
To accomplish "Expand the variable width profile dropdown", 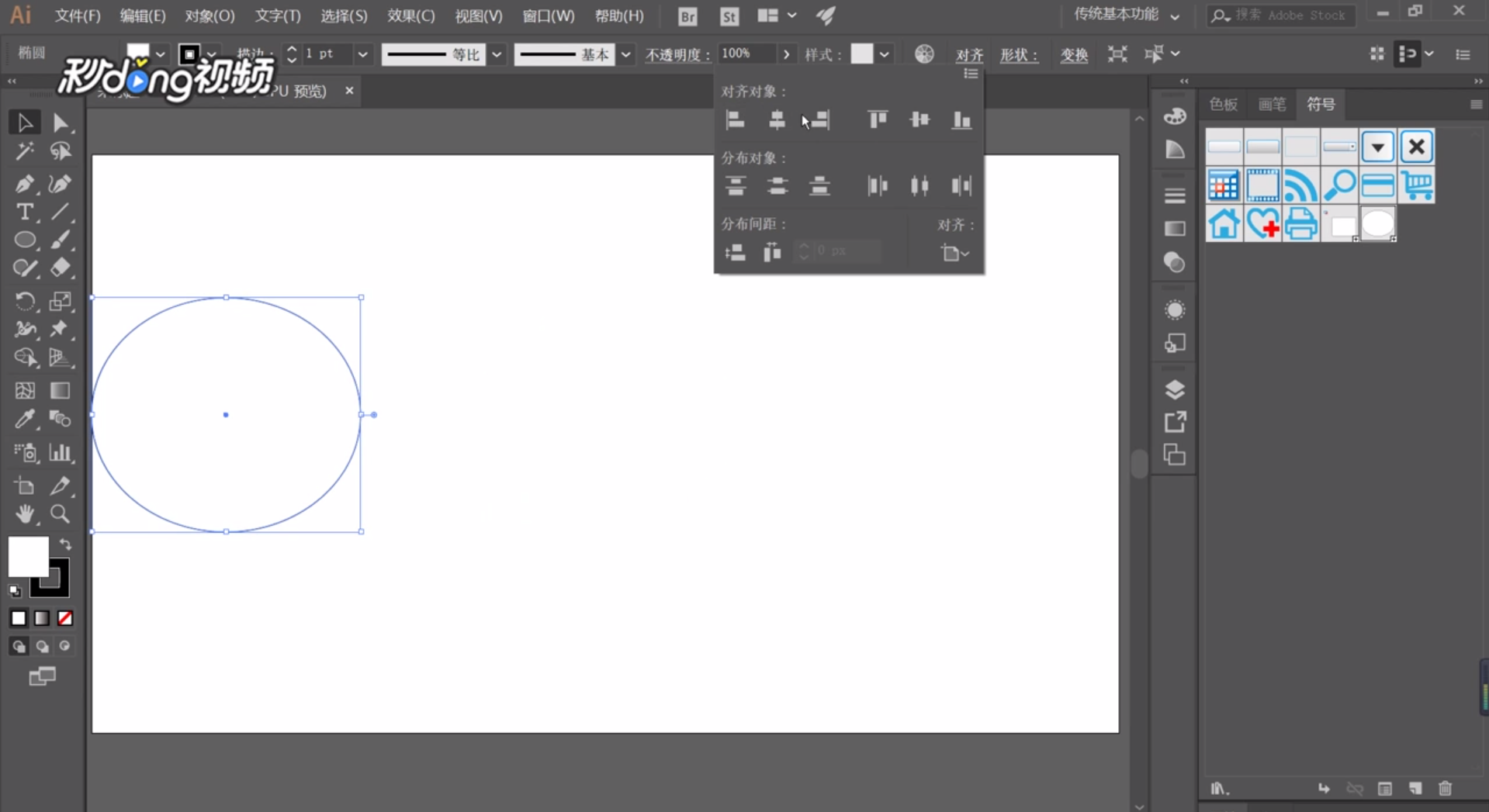I will [x=497, y=54].
